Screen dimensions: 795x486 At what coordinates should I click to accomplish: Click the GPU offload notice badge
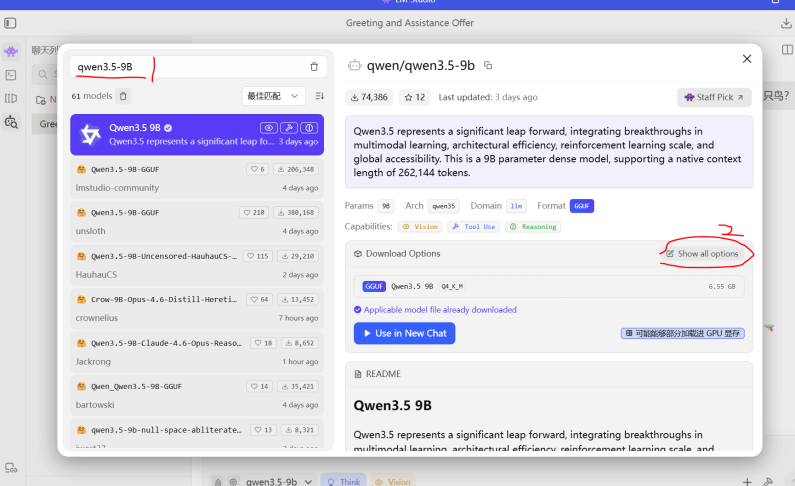682,333
